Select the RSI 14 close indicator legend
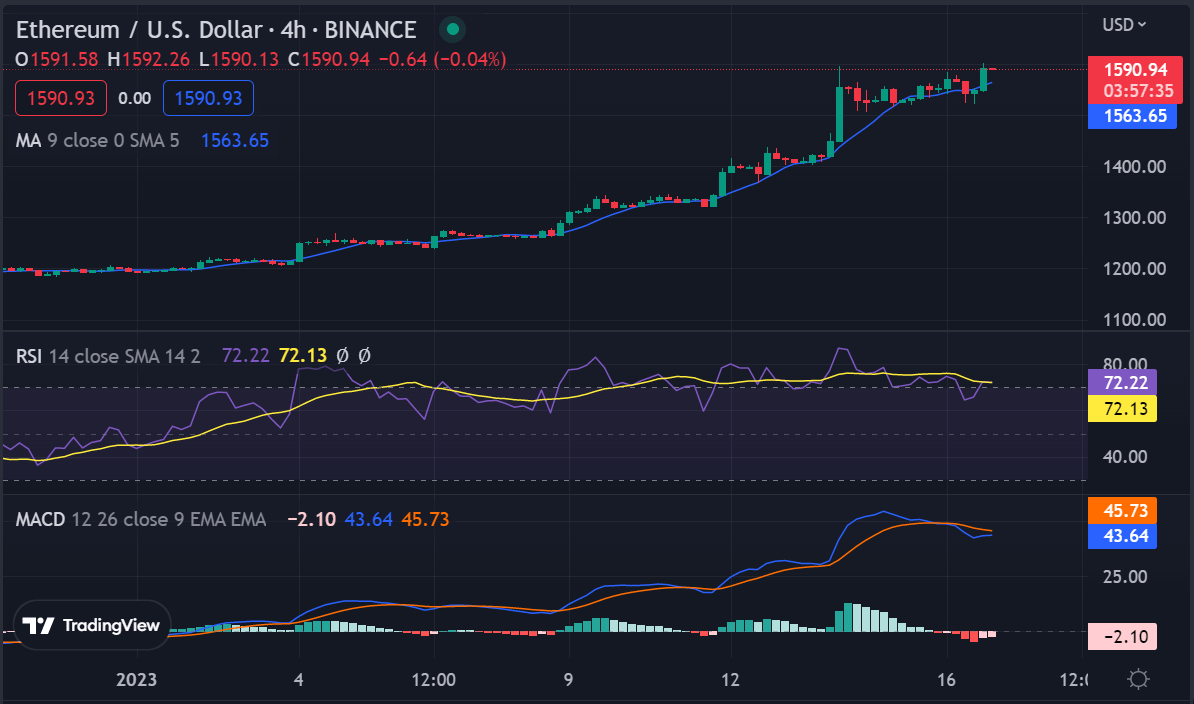This screenshot has height=704, width=1194. [108, 356]
